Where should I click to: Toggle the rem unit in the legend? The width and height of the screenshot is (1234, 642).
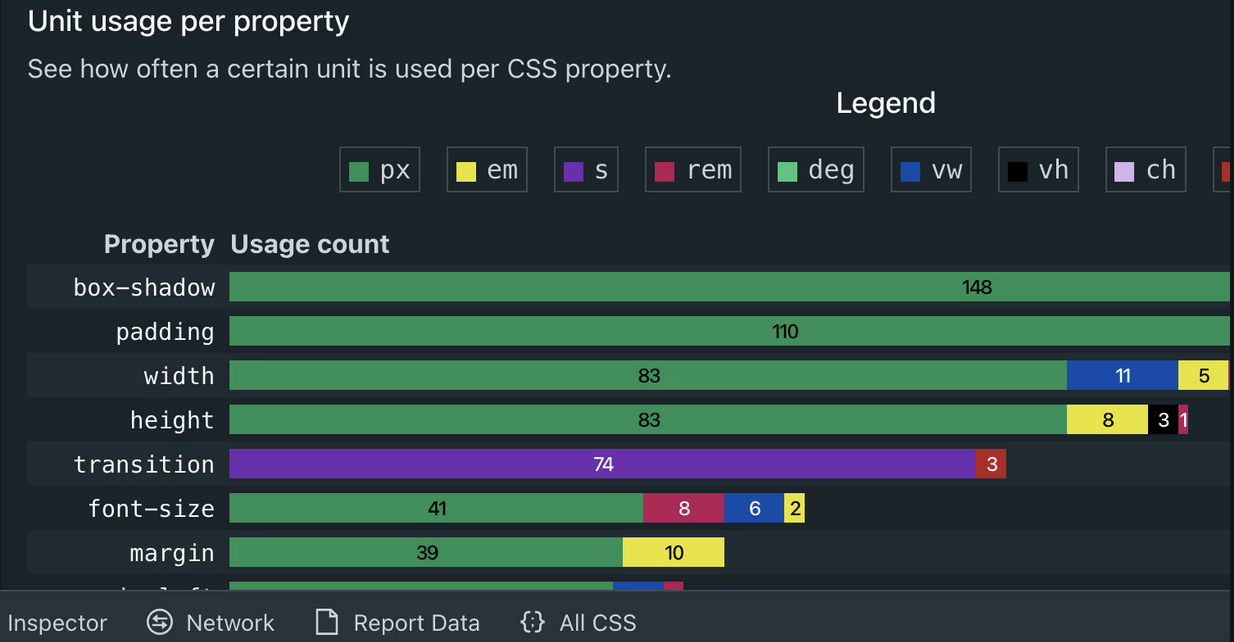coord(694,170)
